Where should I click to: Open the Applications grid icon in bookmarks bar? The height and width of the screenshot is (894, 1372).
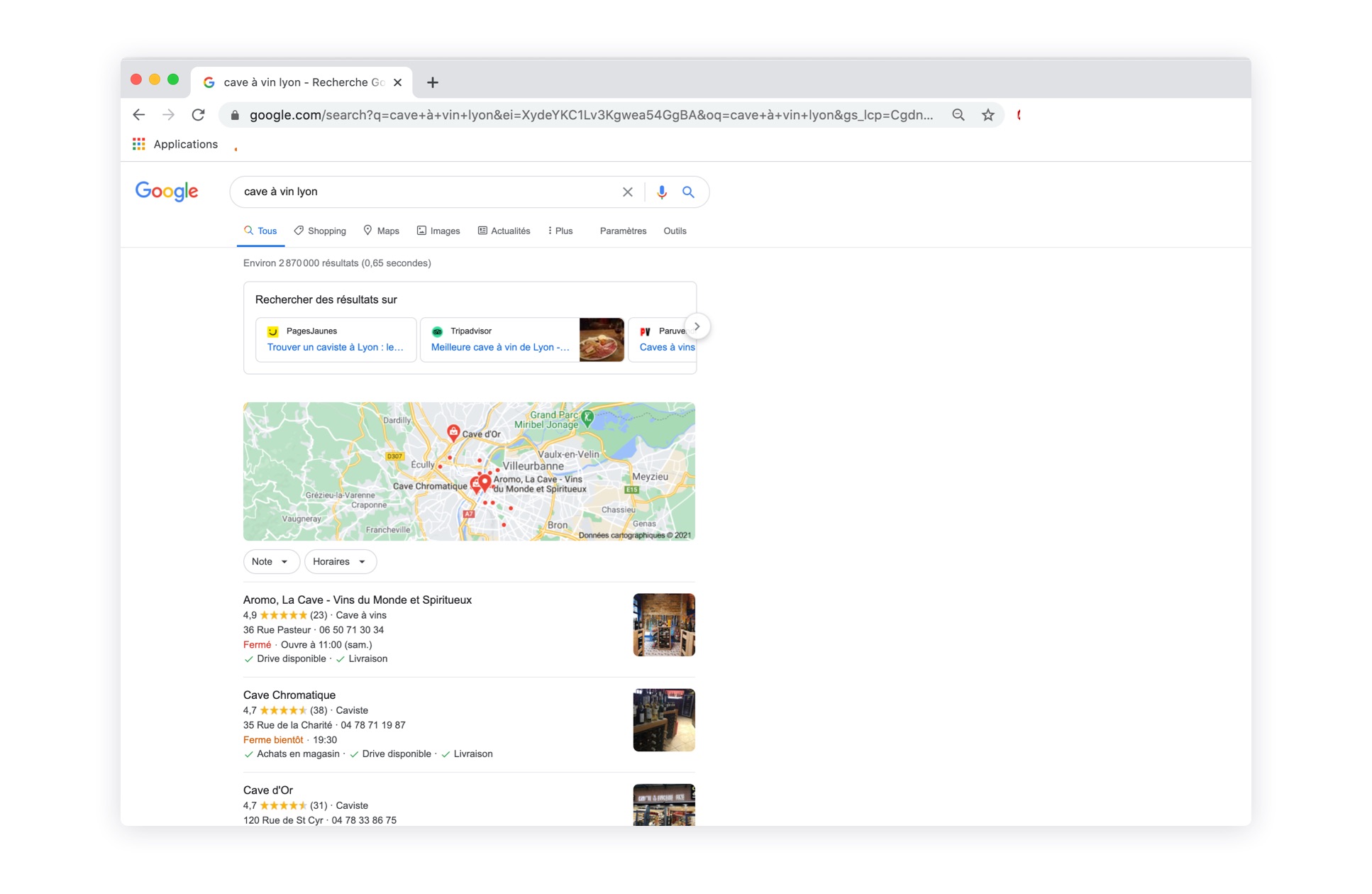139,144
